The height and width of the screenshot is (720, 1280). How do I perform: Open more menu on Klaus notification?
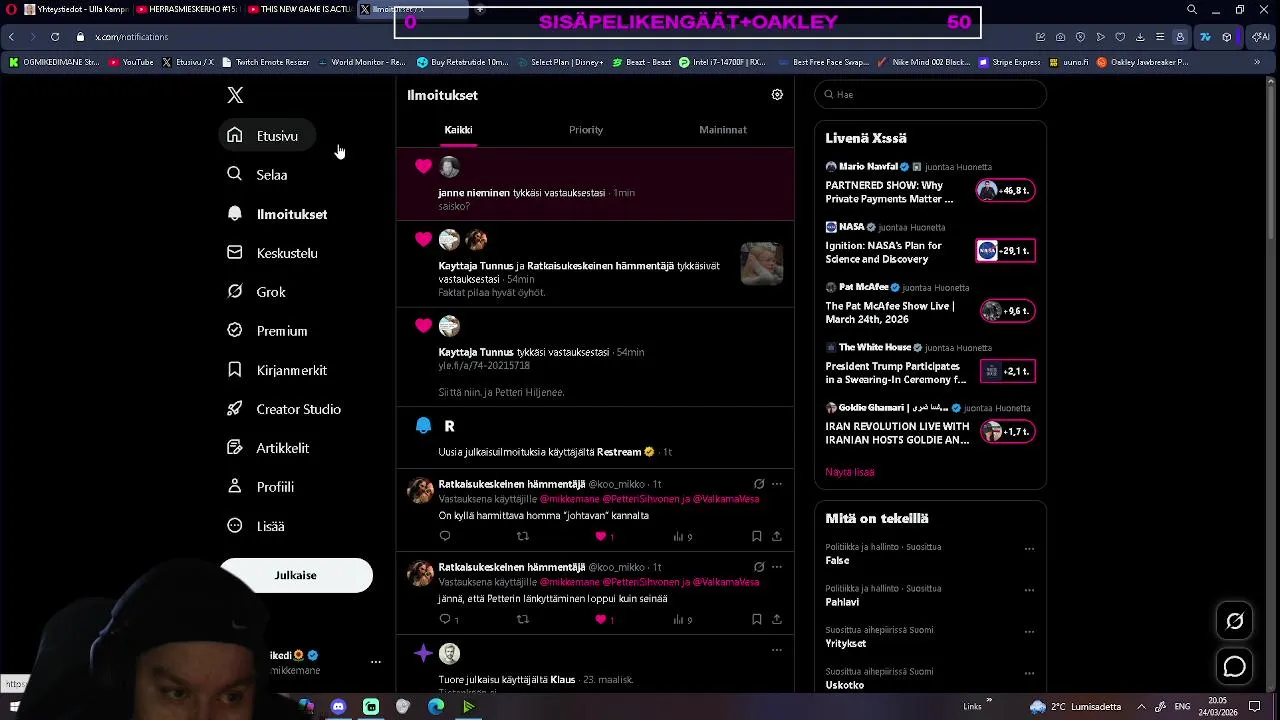[x=777, y=650]
